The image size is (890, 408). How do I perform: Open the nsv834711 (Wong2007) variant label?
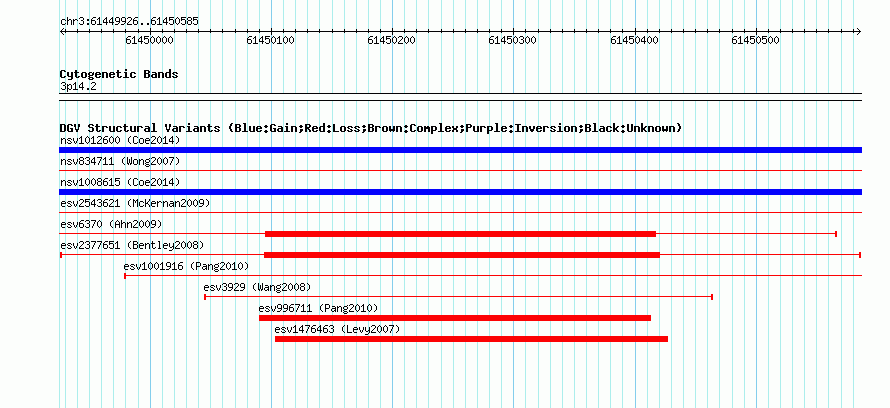(120, 161)
